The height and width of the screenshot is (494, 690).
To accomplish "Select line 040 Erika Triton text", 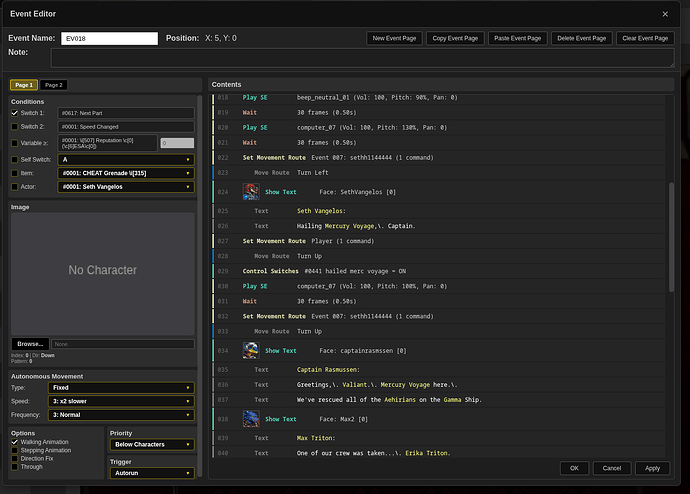I will coord(439,453).
